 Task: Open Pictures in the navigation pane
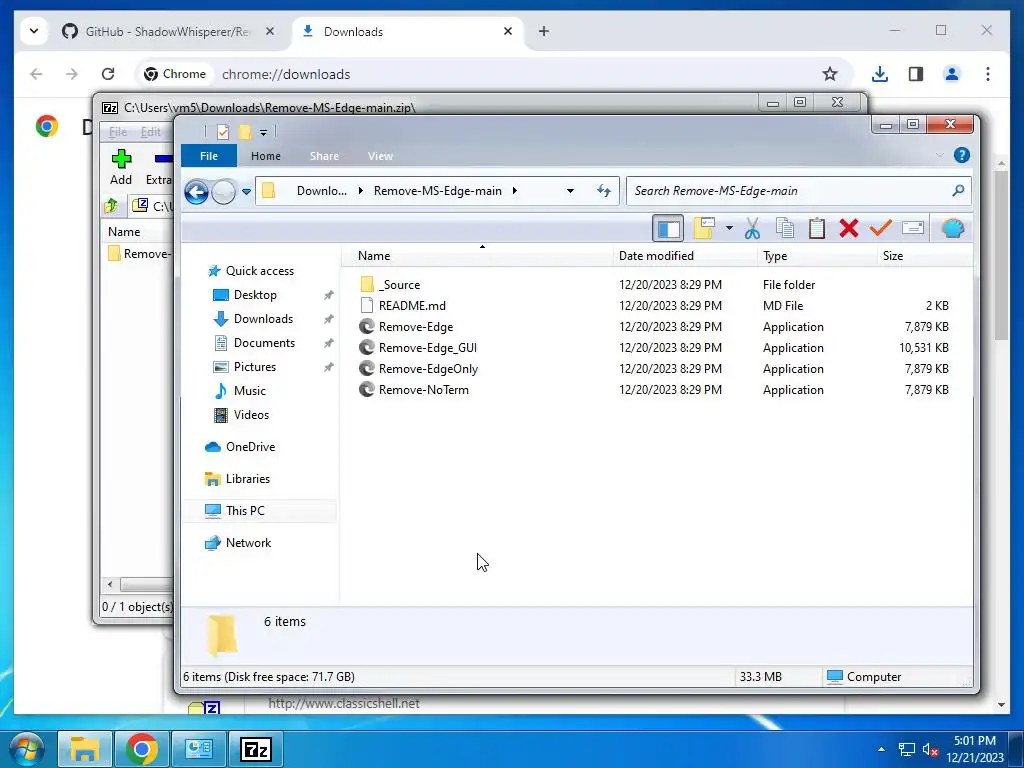(x=255, y=367)
